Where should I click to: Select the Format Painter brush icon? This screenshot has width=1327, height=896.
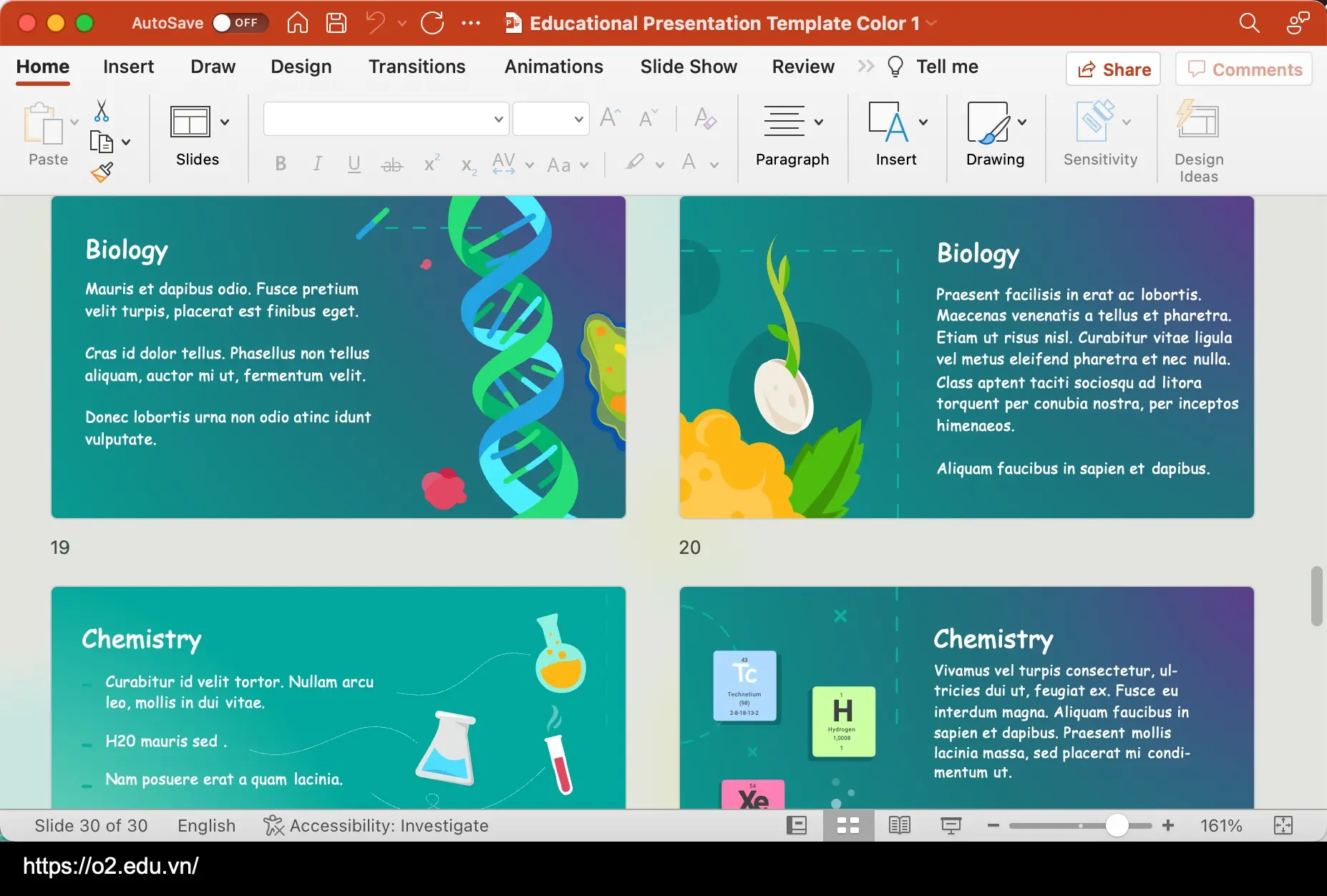(x=102, y=172)
